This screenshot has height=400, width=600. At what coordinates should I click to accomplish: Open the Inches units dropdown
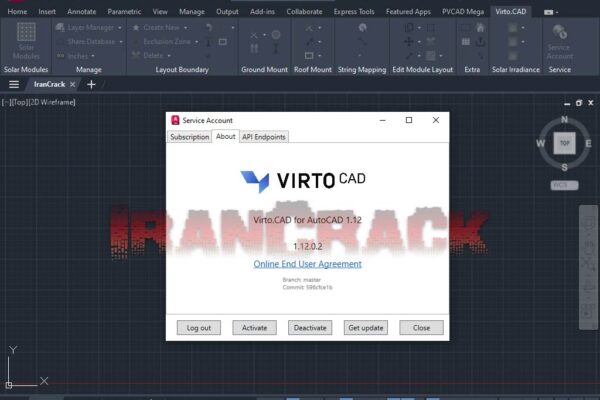coord(93,56)
